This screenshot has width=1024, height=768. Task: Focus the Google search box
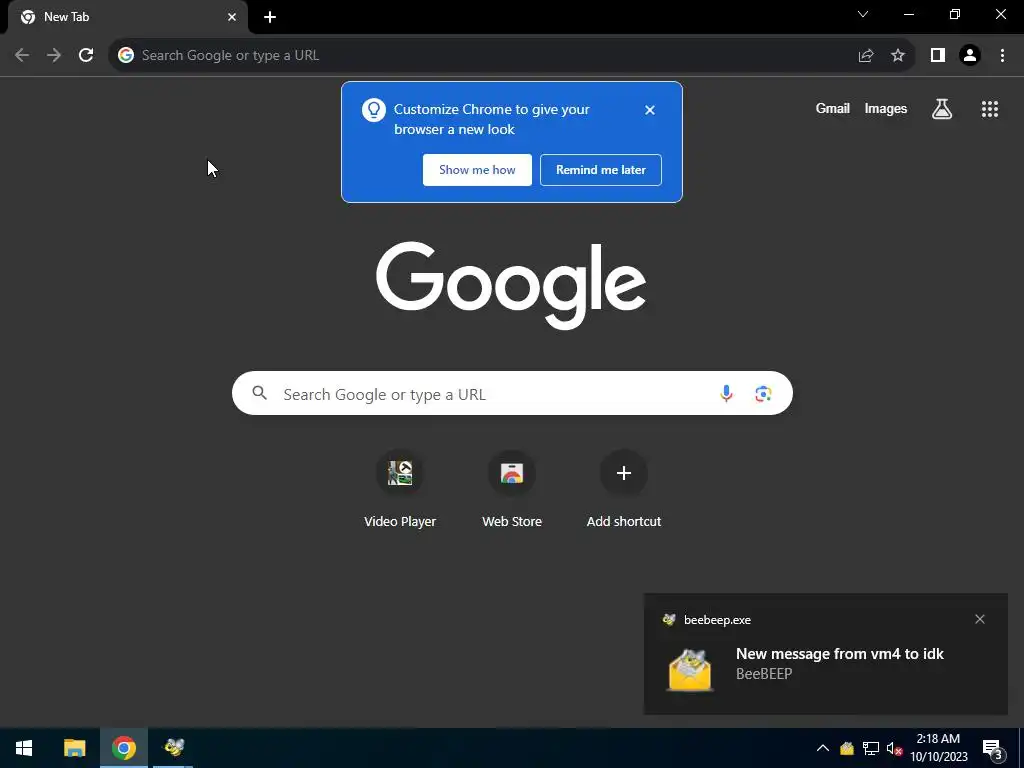pyautogui.click(x=512, y=393)
